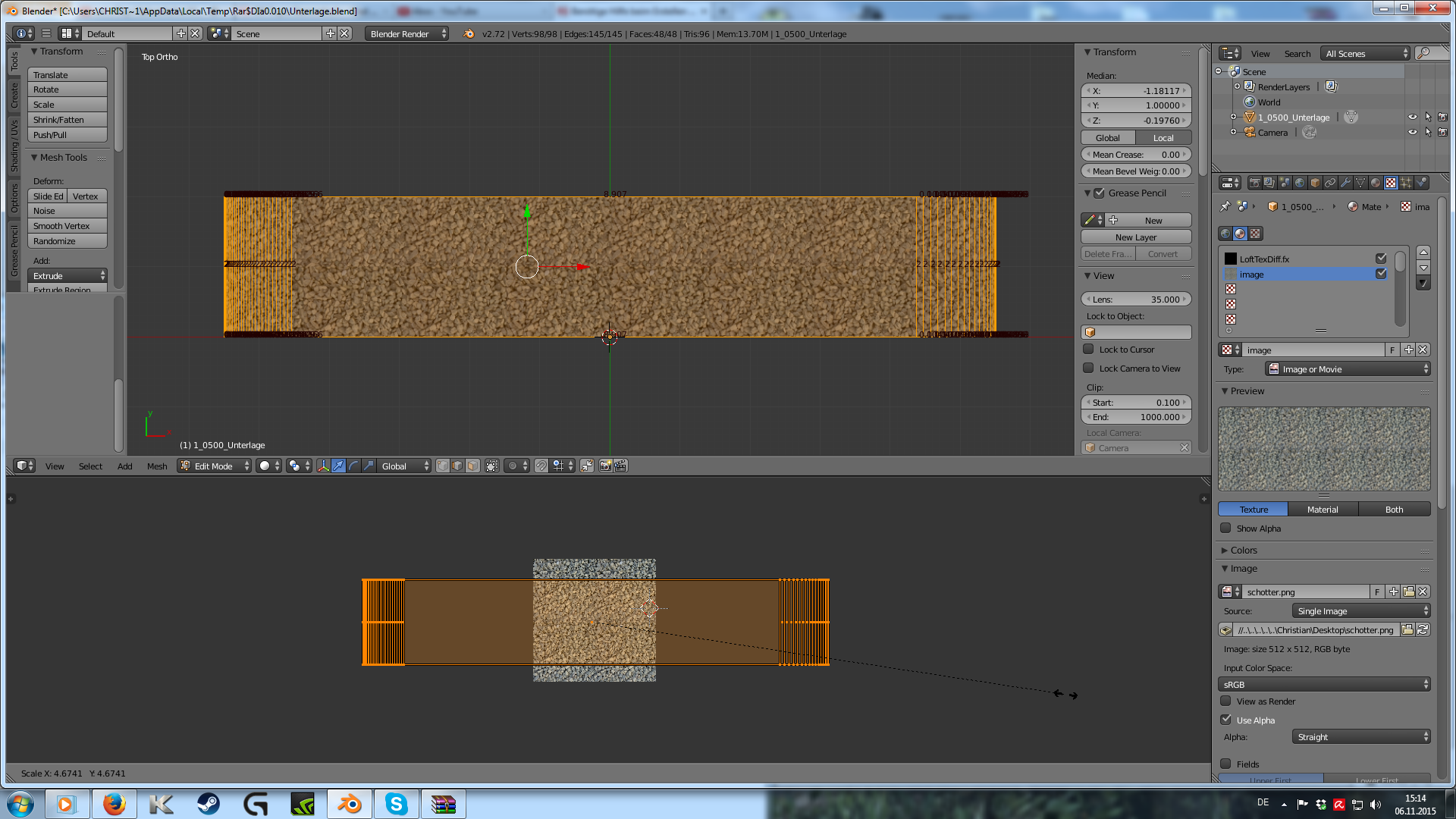This screenshot has width=1456, height=819.
Task: Open the Edit Mode dropdown
Action: pyautogui.click(x=215, y=466)
